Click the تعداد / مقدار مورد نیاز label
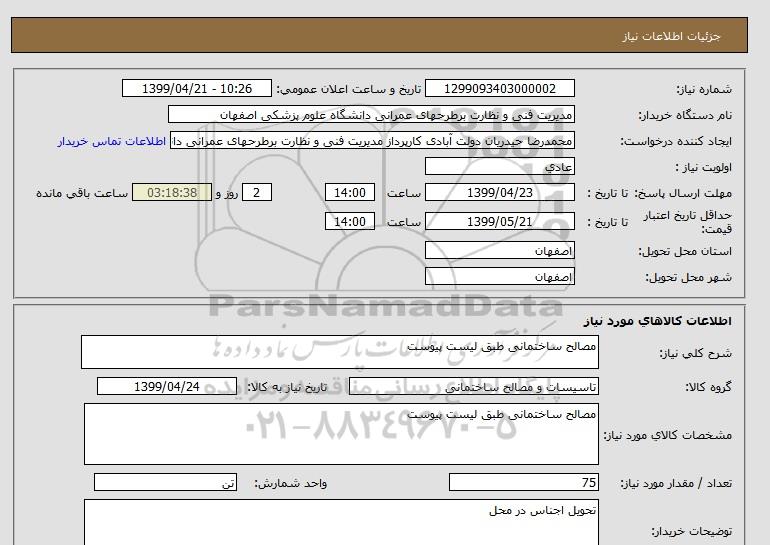The image size is (770, 545). pos(676,483)
